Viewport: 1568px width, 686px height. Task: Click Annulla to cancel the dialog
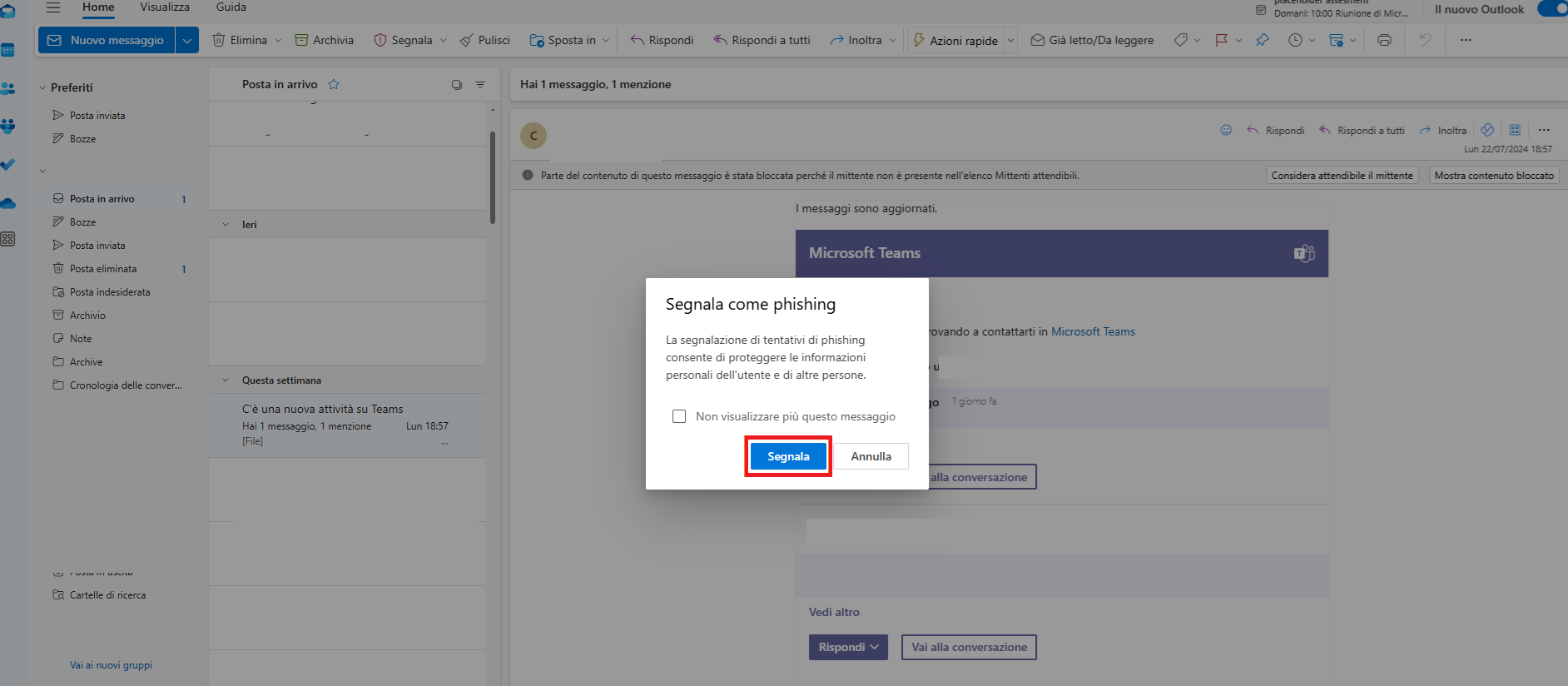coord(871,456)
